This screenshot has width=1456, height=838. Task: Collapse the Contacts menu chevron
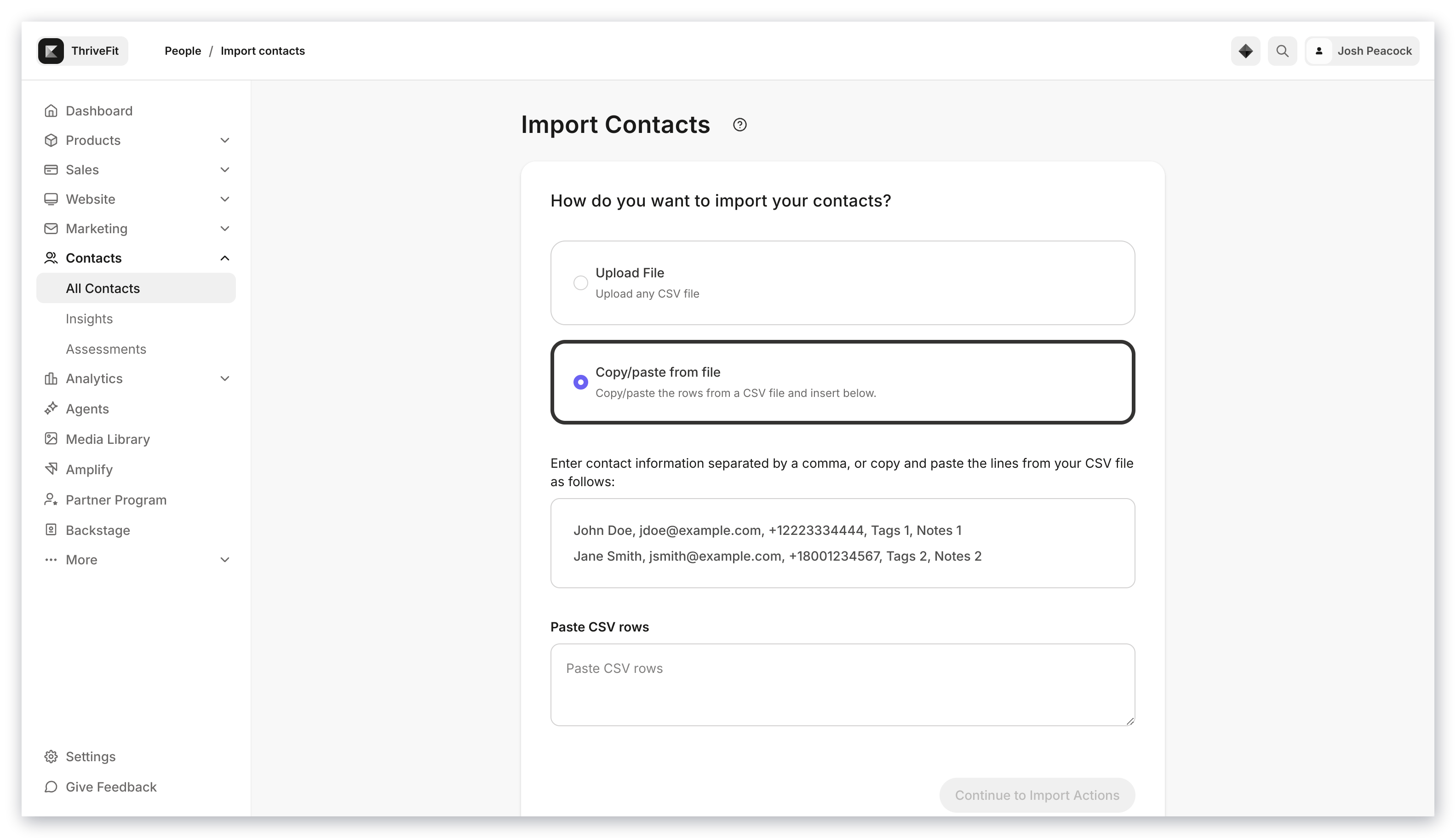pyautogui.click(x=224, y=258)
